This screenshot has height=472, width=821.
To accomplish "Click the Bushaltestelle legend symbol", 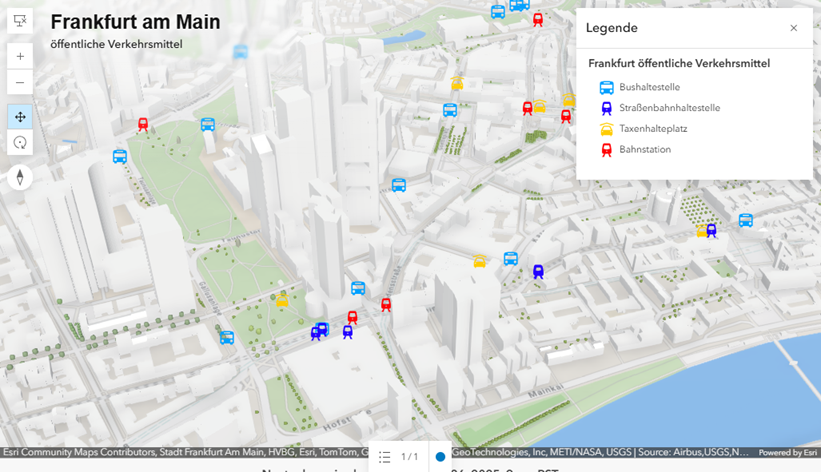I will point(606,87).
